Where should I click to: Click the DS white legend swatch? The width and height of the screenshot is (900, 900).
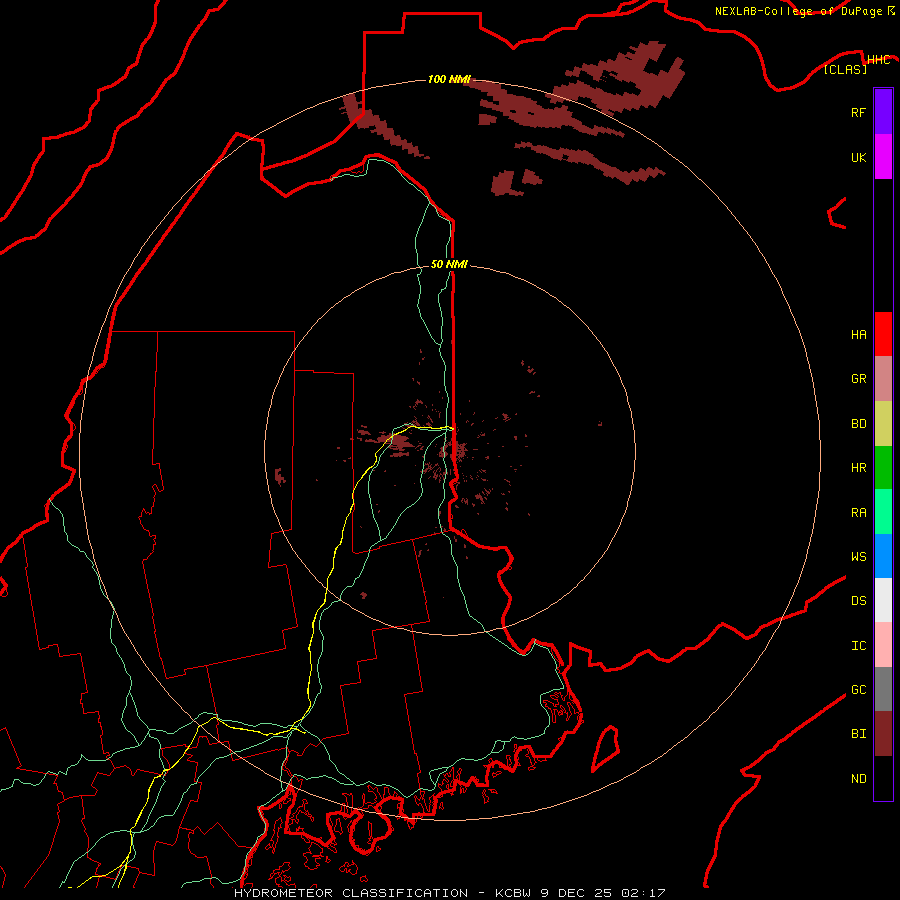click(883, 600)
